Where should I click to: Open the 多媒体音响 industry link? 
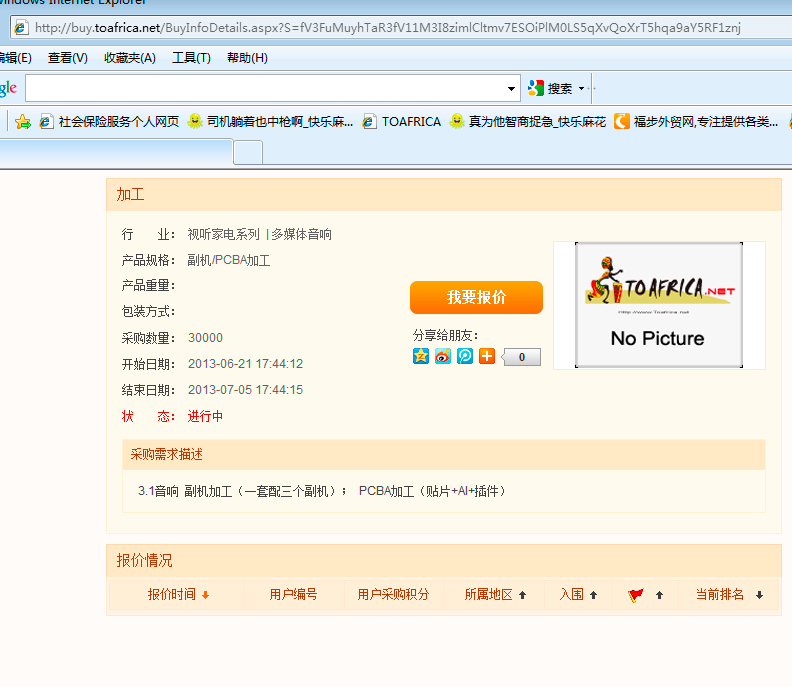(x=301, y=235)
